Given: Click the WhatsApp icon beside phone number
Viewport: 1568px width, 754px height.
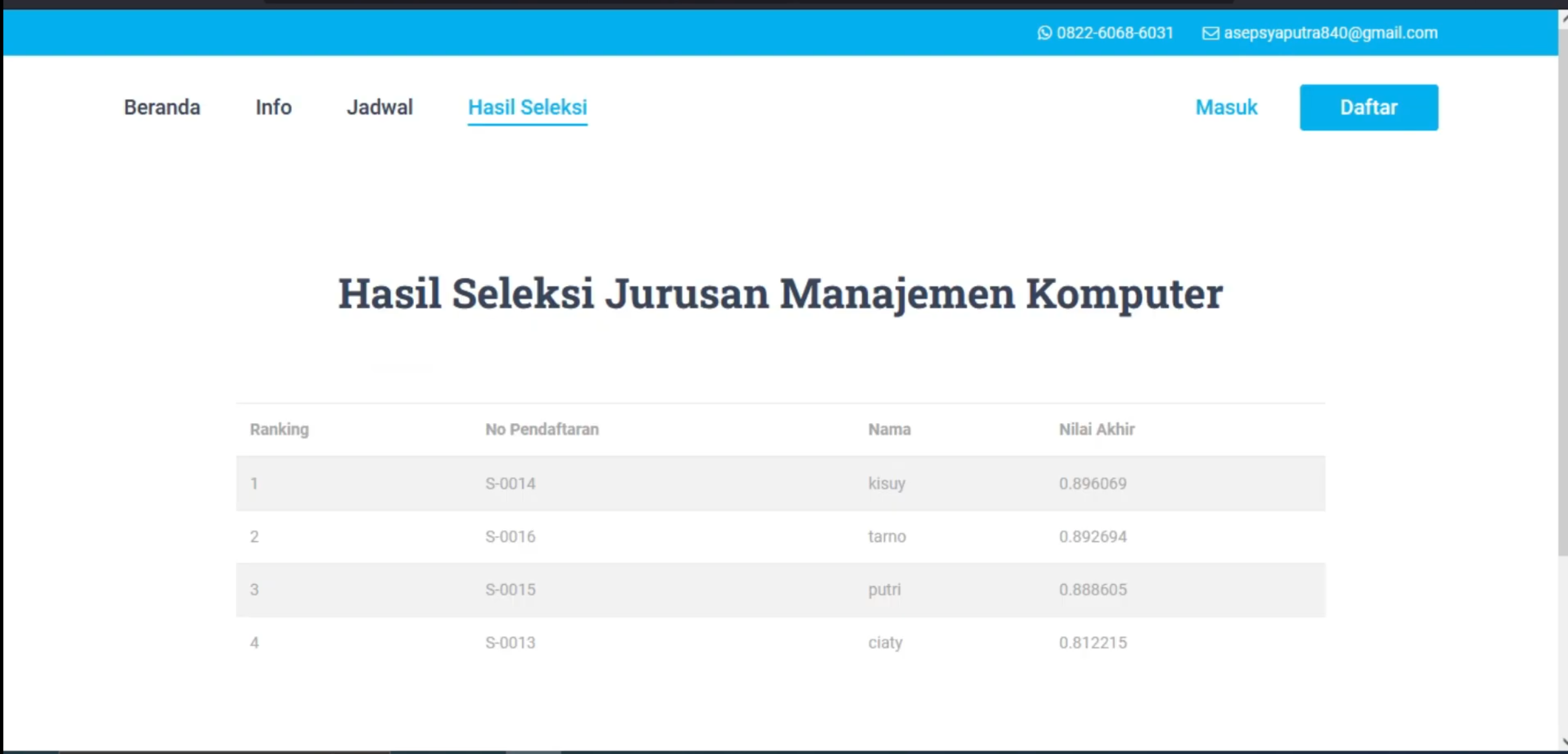Looking at the screenshot, I should click(x=1044, y=33).
